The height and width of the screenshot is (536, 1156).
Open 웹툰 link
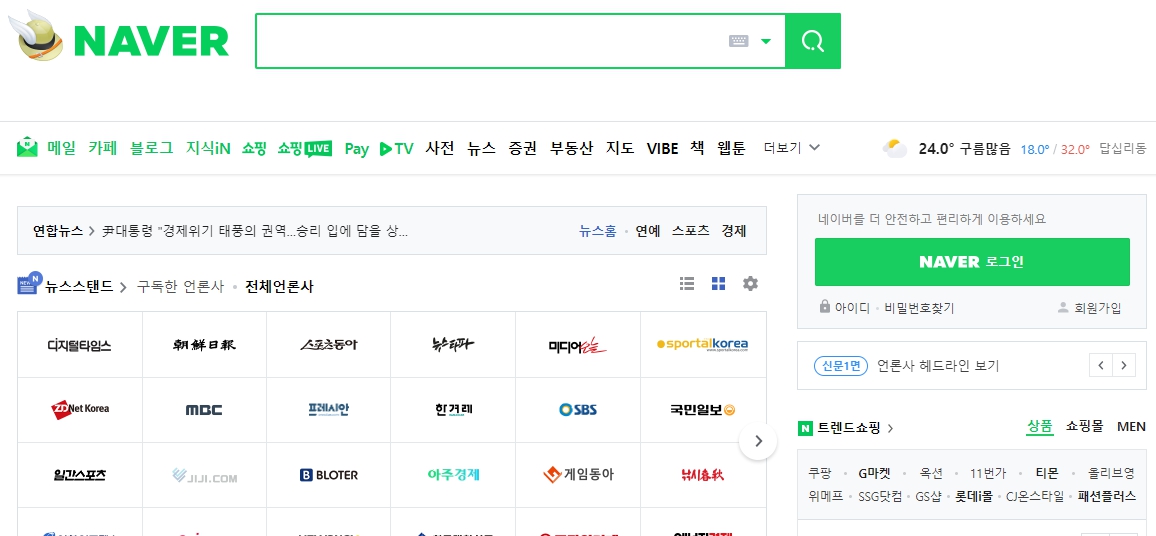click(x=731, y=148)
